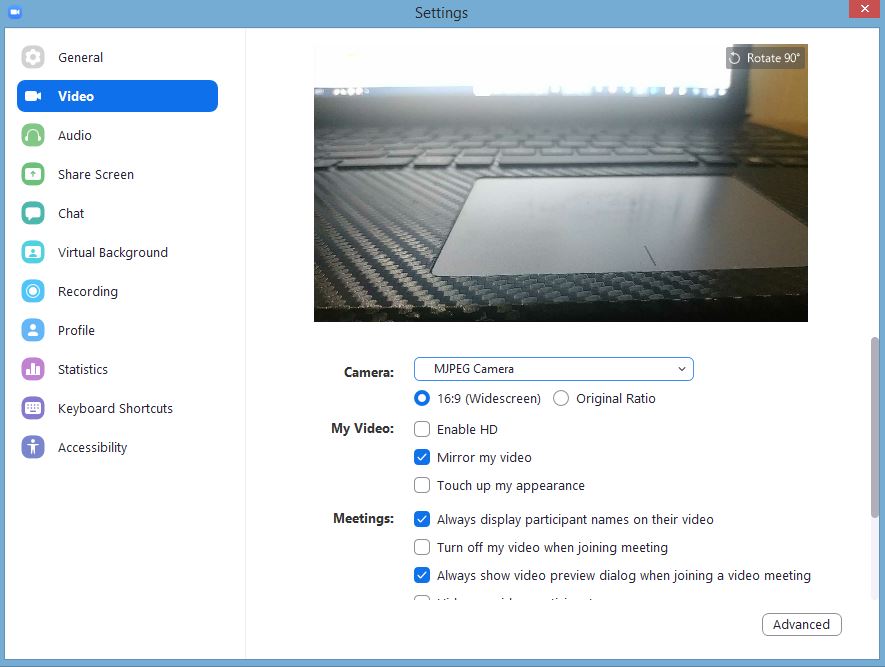Select the Video camera icon in sidebar
This screenshot has width=885, height=667.
(x=33, y=96)
